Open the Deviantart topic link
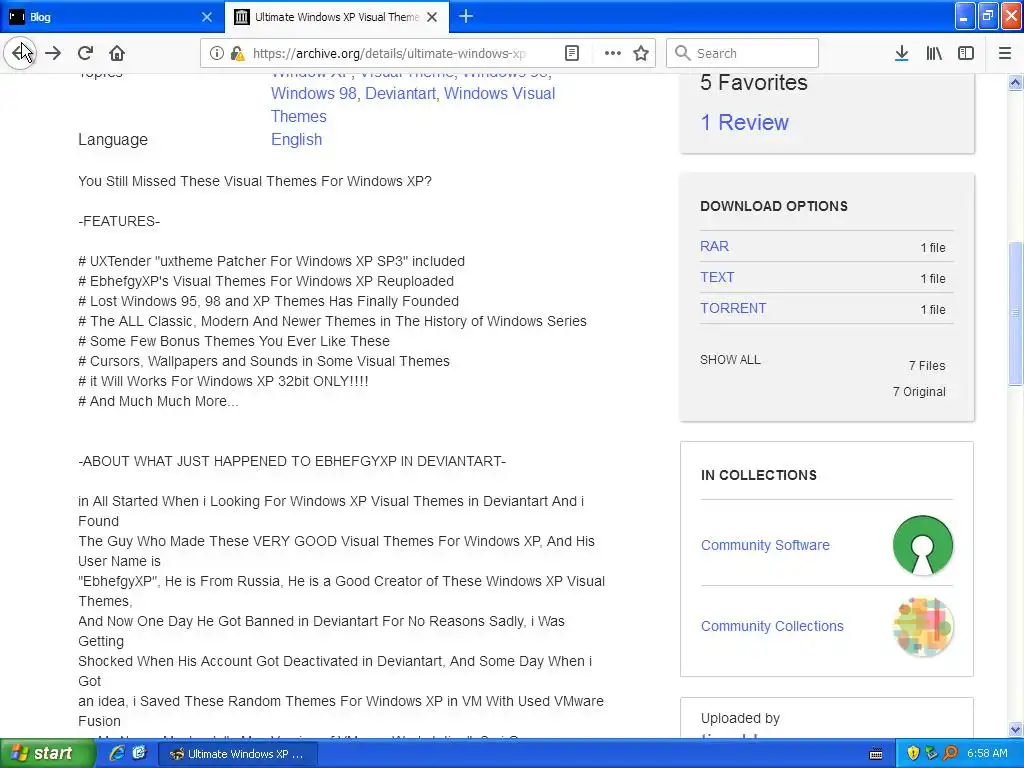 click(x=400, y=93)
